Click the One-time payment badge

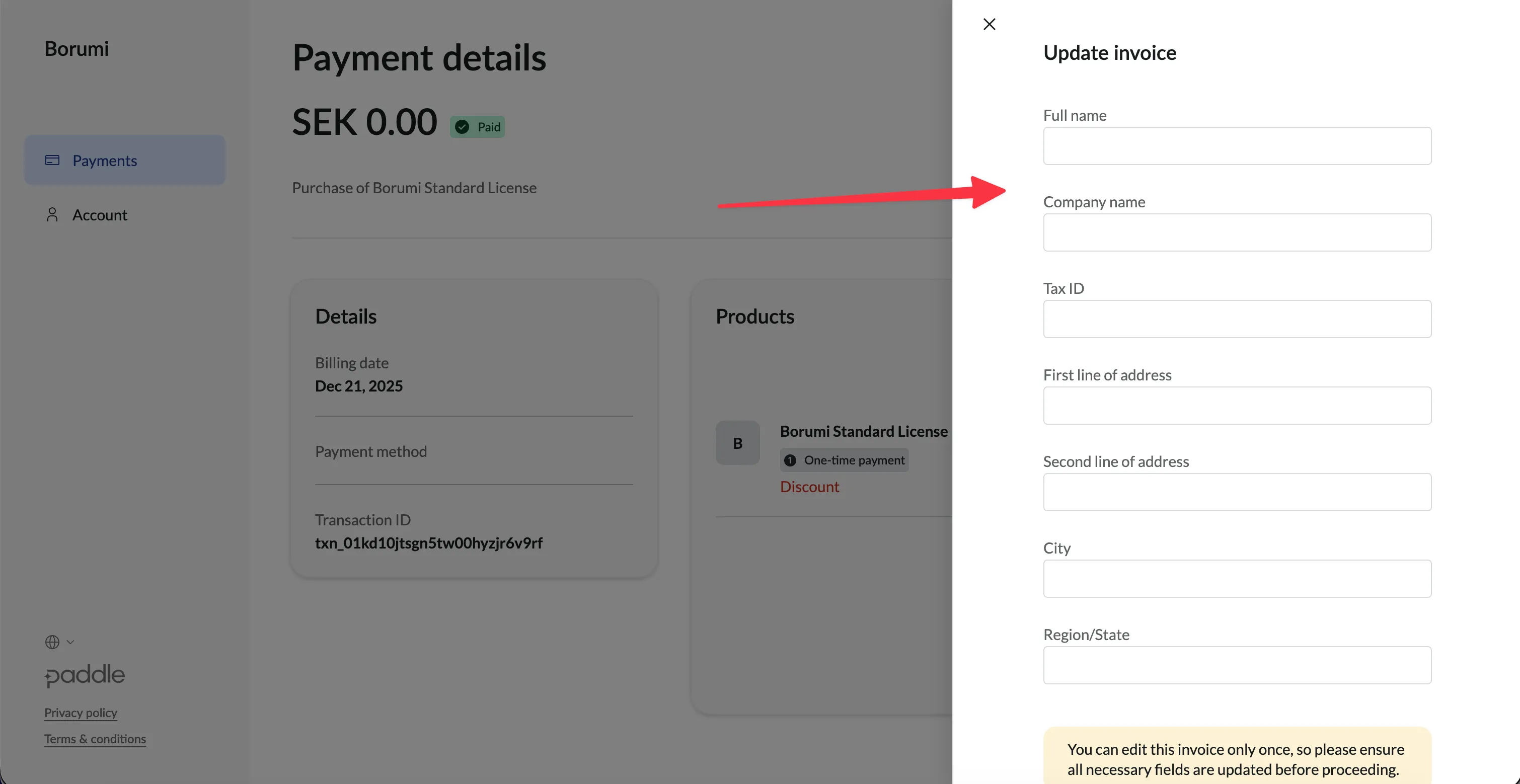click(x=845, y=460)
